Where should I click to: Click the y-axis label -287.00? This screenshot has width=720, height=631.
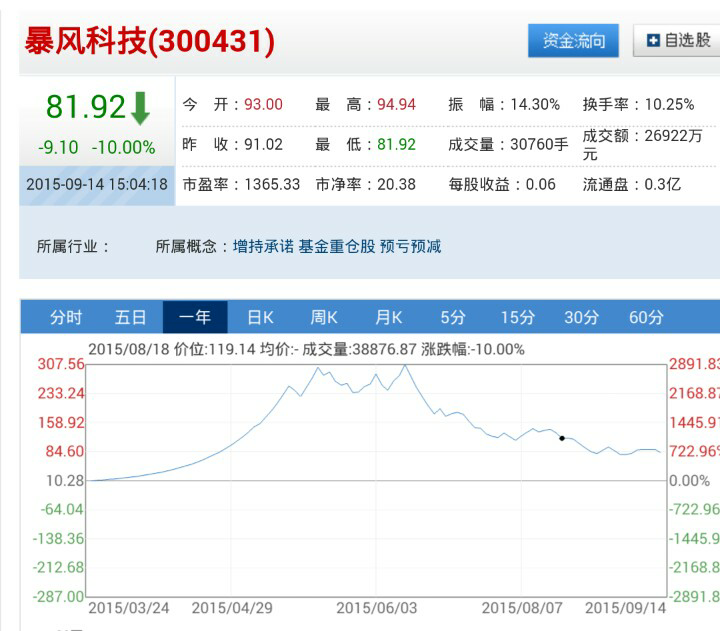tap(58, 597)
